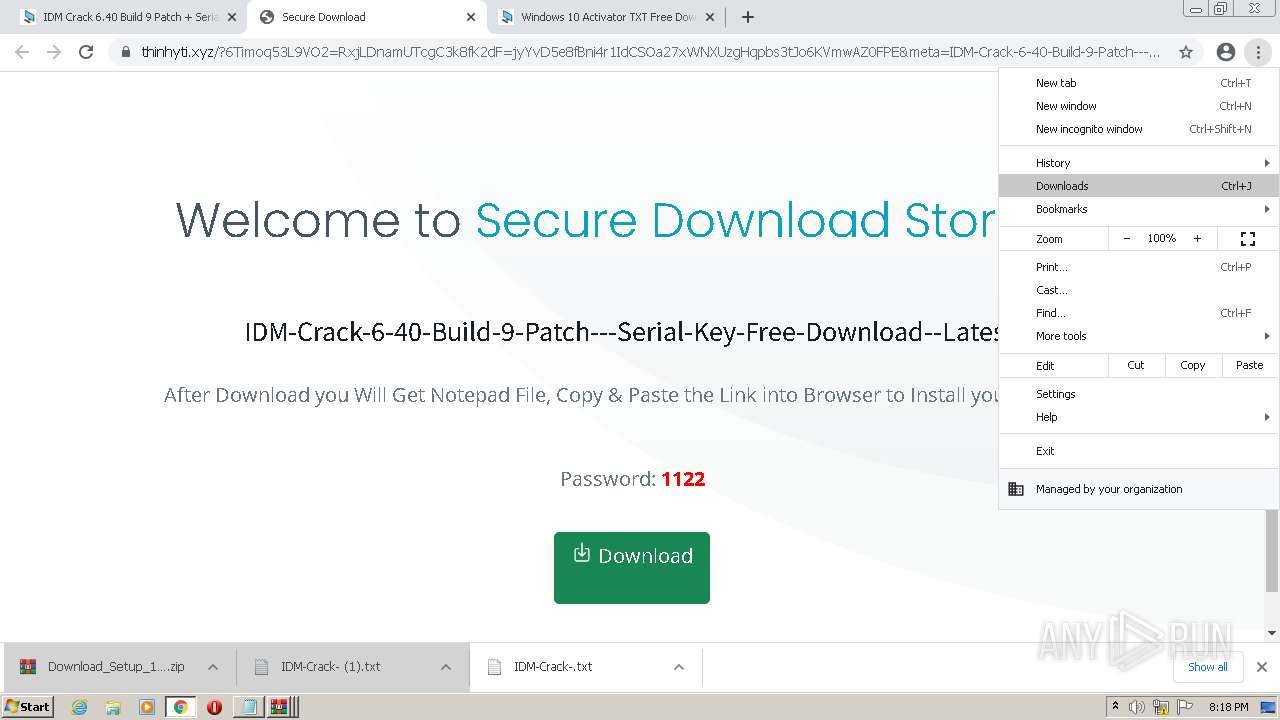The width and height of the screenshot is (1280, 720).
Task: Select New incognito window menu entry
Action: 1139,129
